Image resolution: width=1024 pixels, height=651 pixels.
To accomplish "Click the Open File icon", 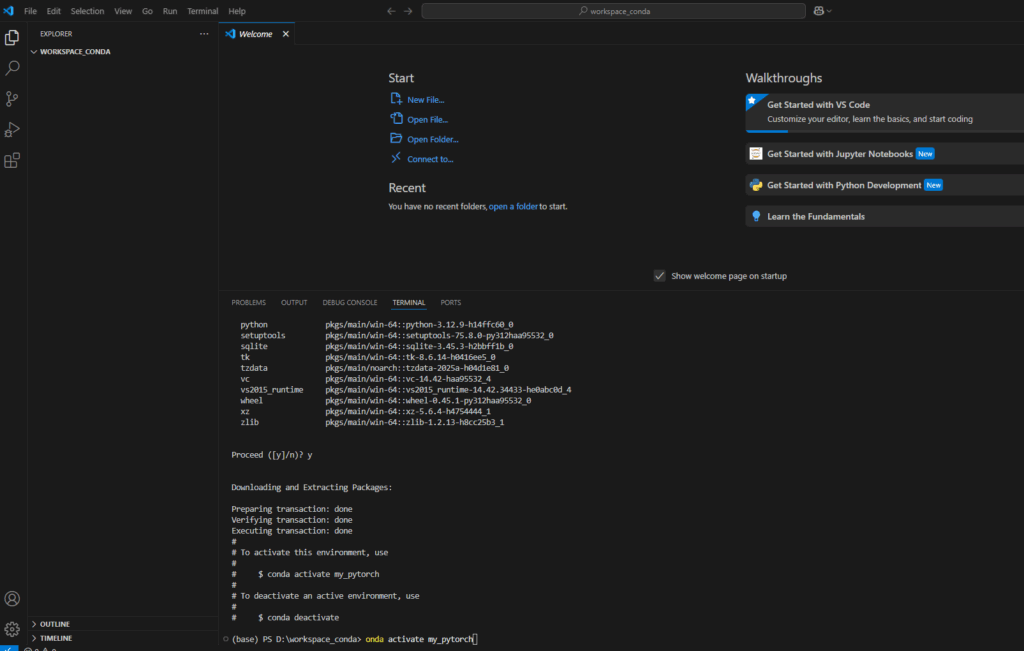I will (x=396, y=118).
